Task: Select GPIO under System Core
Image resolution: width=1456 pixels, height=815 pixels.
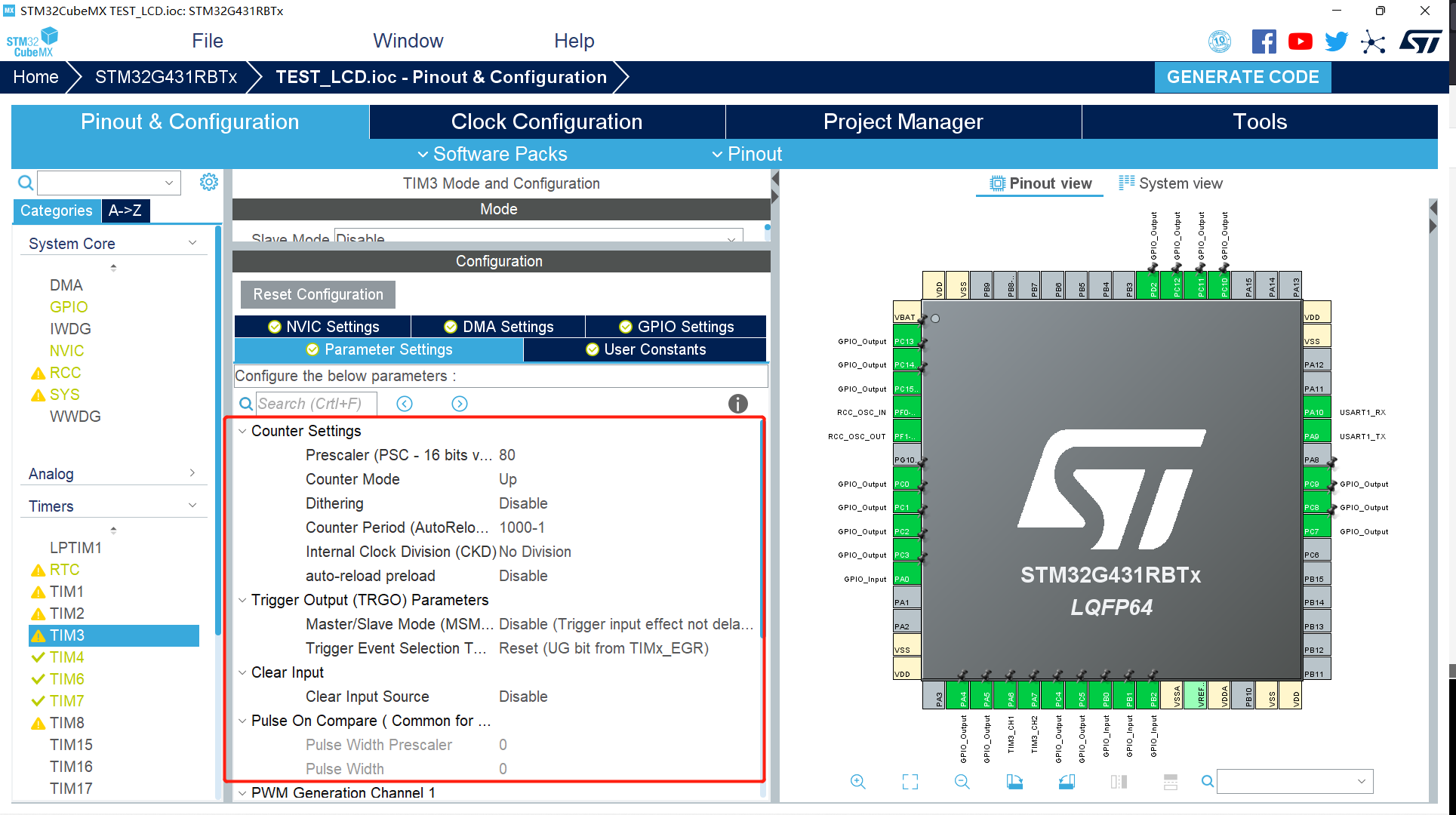Action: coord(69,307)
